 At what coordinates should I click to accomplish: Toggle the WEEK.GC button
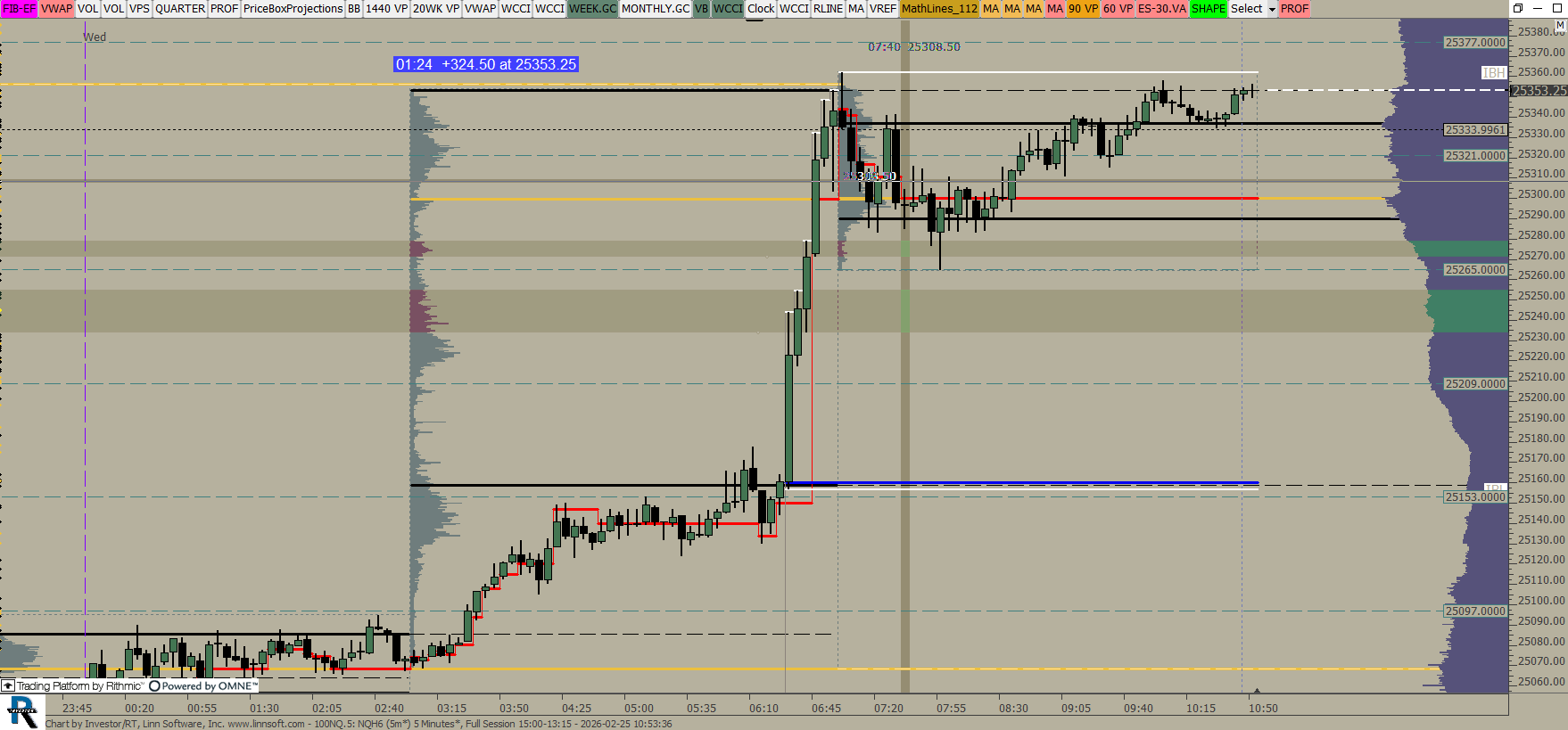592,9
